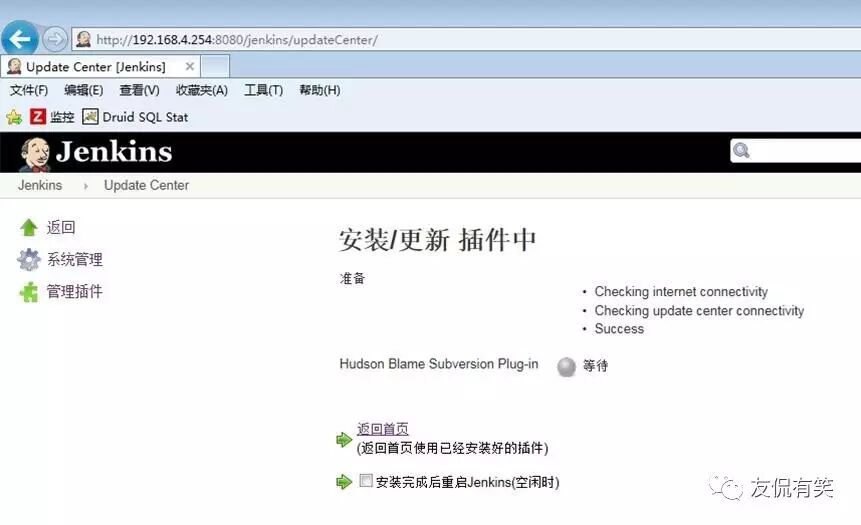861x525 pixels.
Task: Click the Druid SQL Stat bookmark icon
Action: (90, 116)
